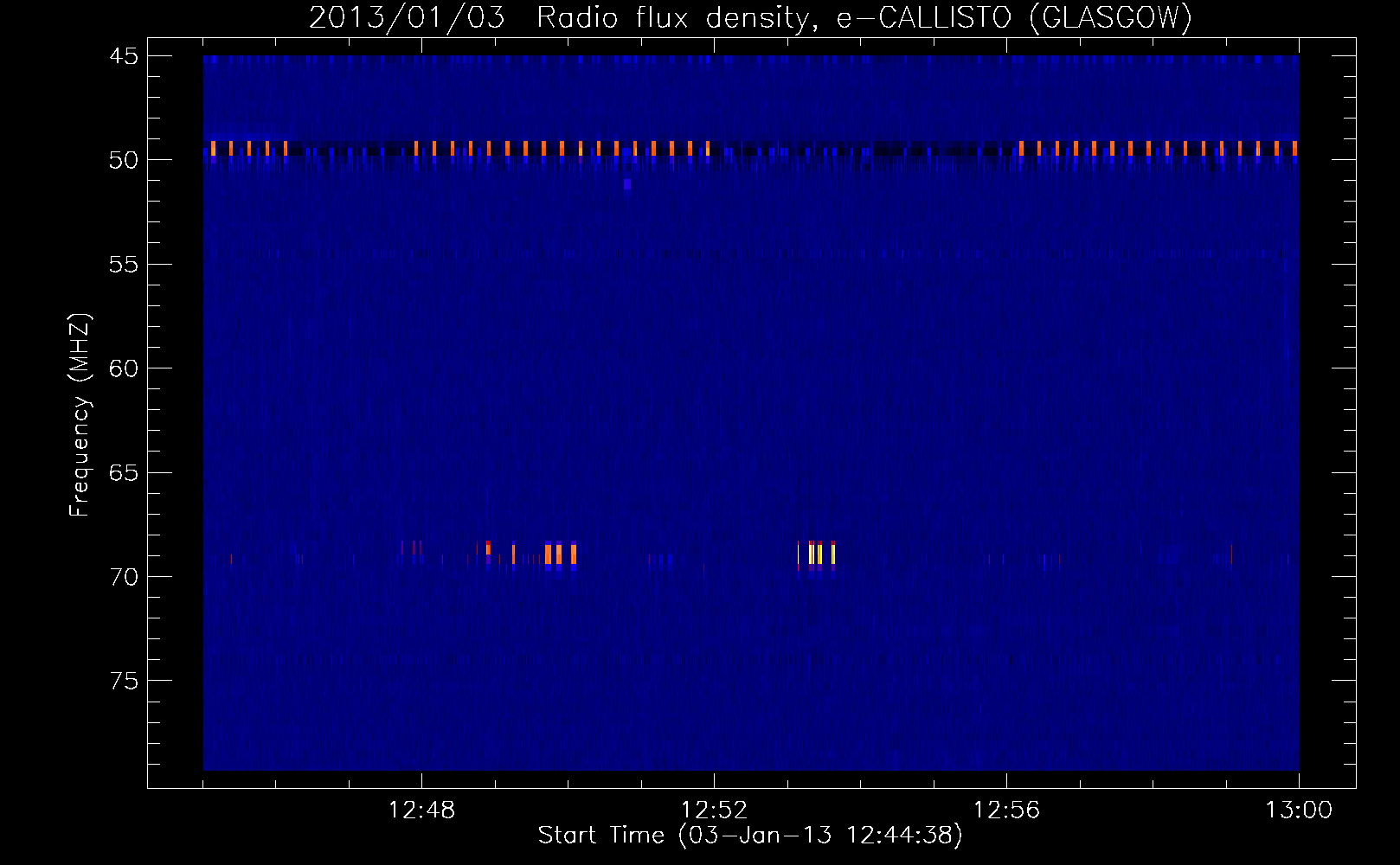Click the bright yellow burst near 12:53 at 69 MHz
1400x865 pixels.
pyautogui.click(x=816, y=554)
